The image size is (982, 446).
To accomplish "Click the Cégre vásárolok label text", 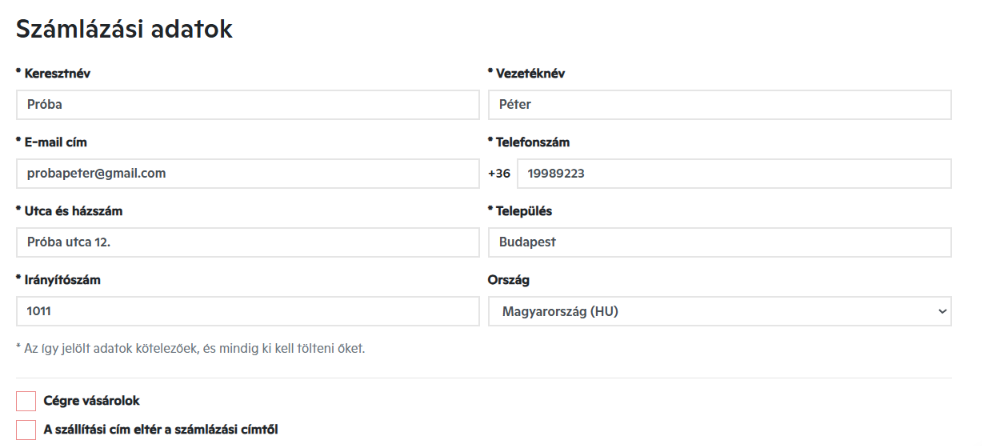I will pos(91,401).
